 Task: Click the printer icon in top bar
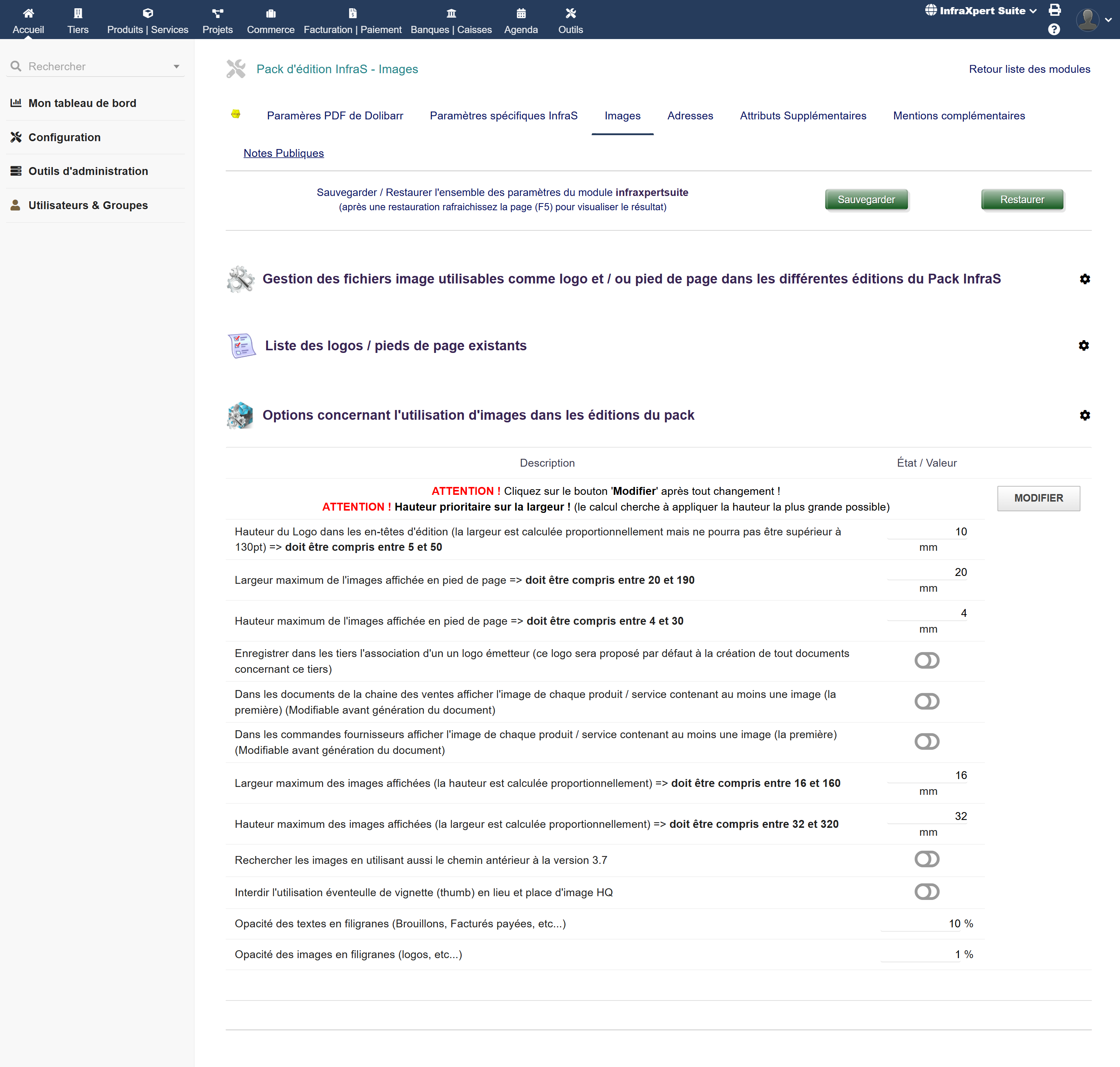1055,10
